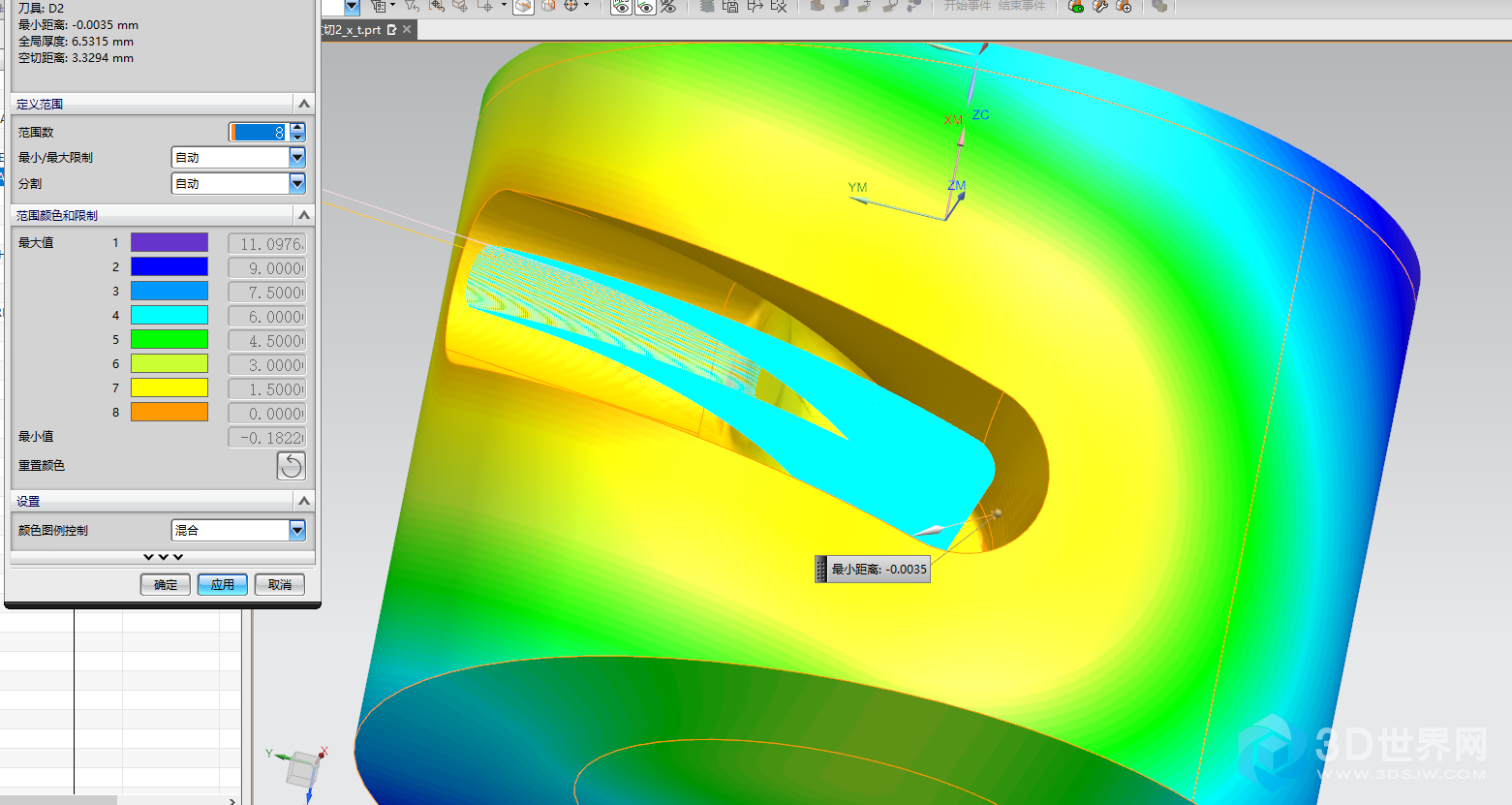
Task: Open the 分割 dropdown
Action: click(x=297, y=183)
